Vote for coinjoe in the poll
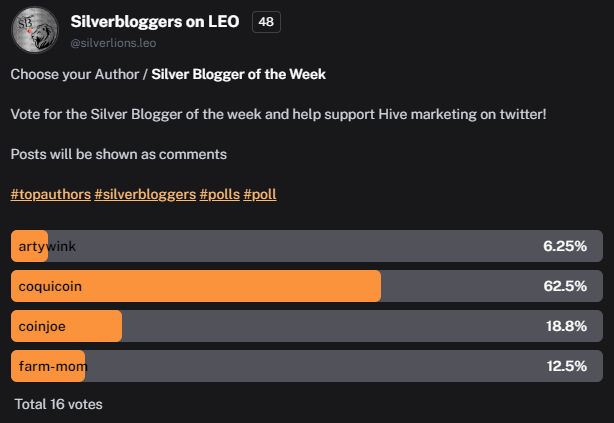 307,326
